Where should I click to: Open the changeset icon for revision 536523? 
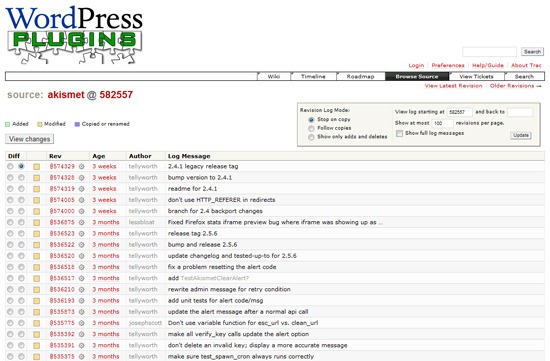pos(81,234)
